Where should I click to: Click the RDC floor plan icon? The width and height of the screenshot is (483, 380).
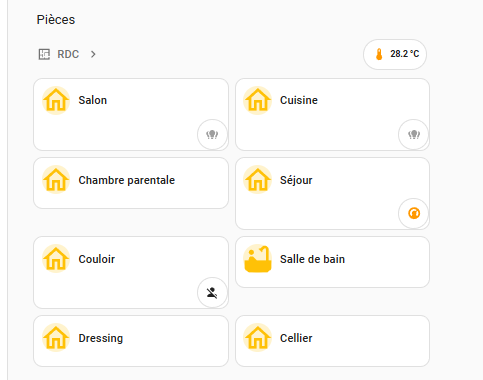[44, 54]
